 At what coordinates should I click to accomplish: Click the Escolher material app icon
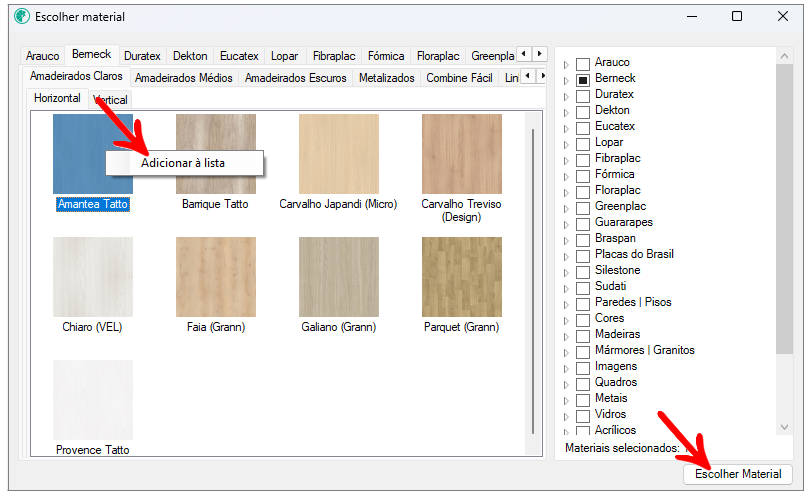22,17
